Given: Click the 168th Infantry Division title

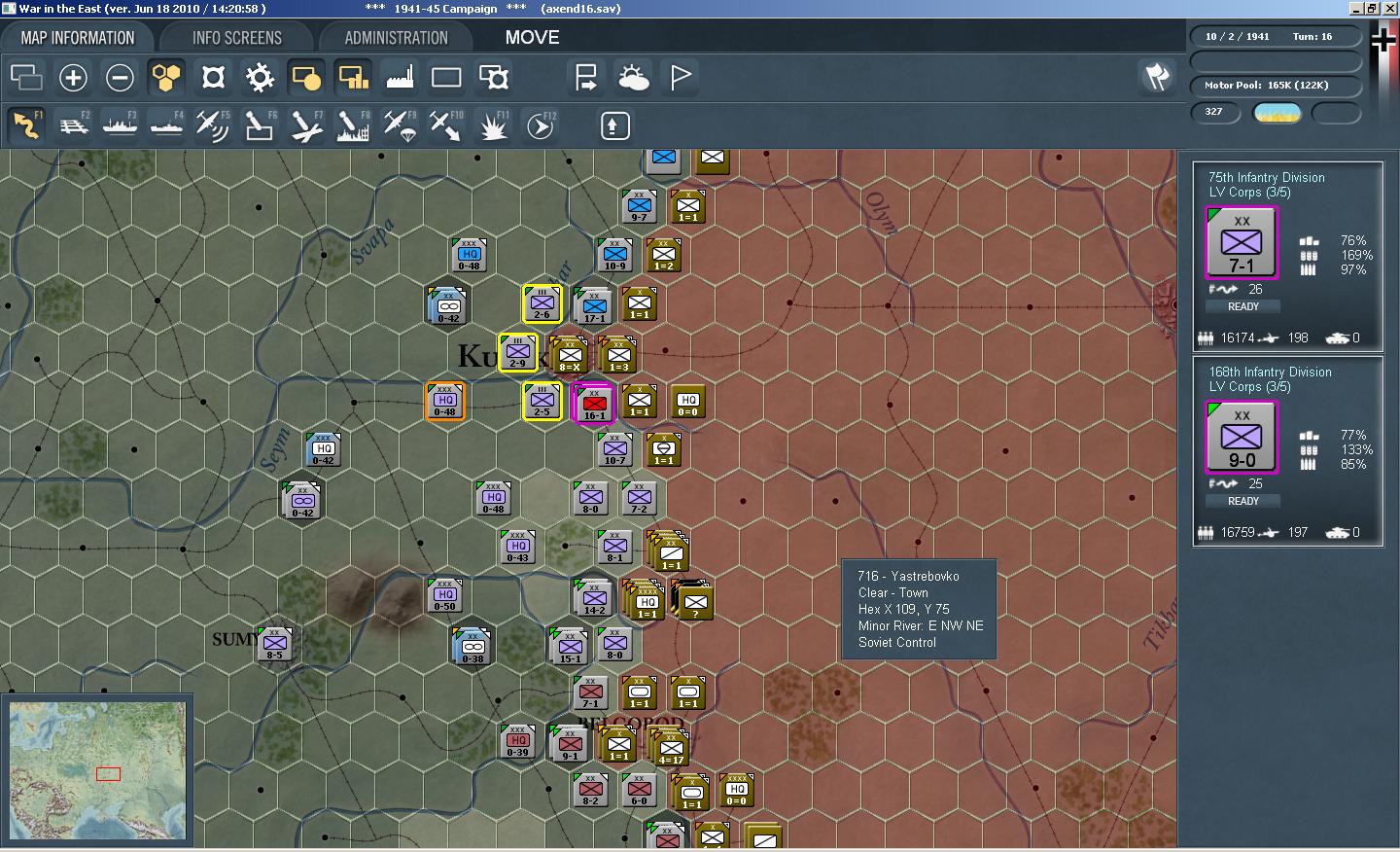Looking at the screenshot, I should (x=1270, y=372).
